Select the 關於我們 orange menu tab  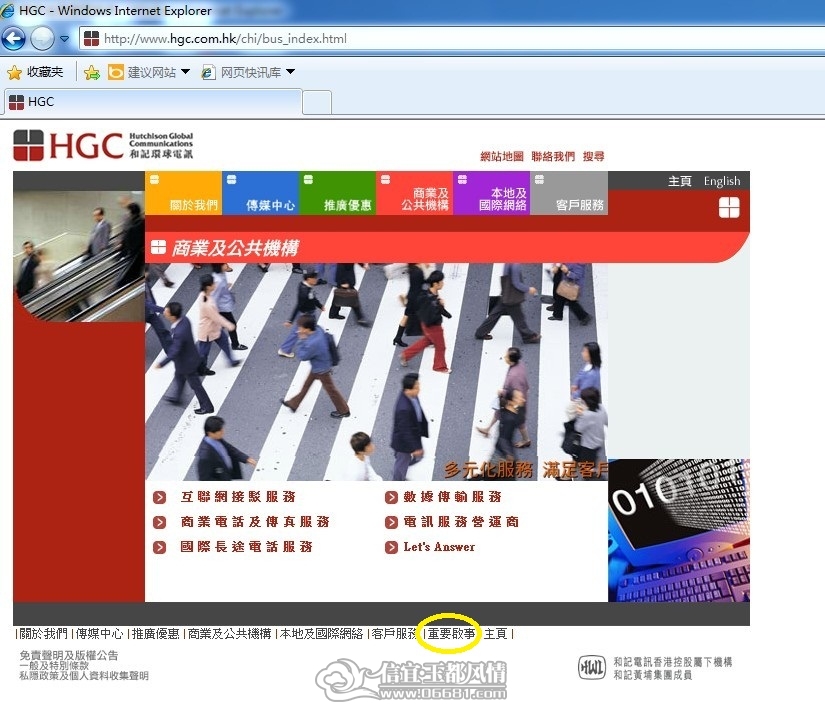coord(183,193)
